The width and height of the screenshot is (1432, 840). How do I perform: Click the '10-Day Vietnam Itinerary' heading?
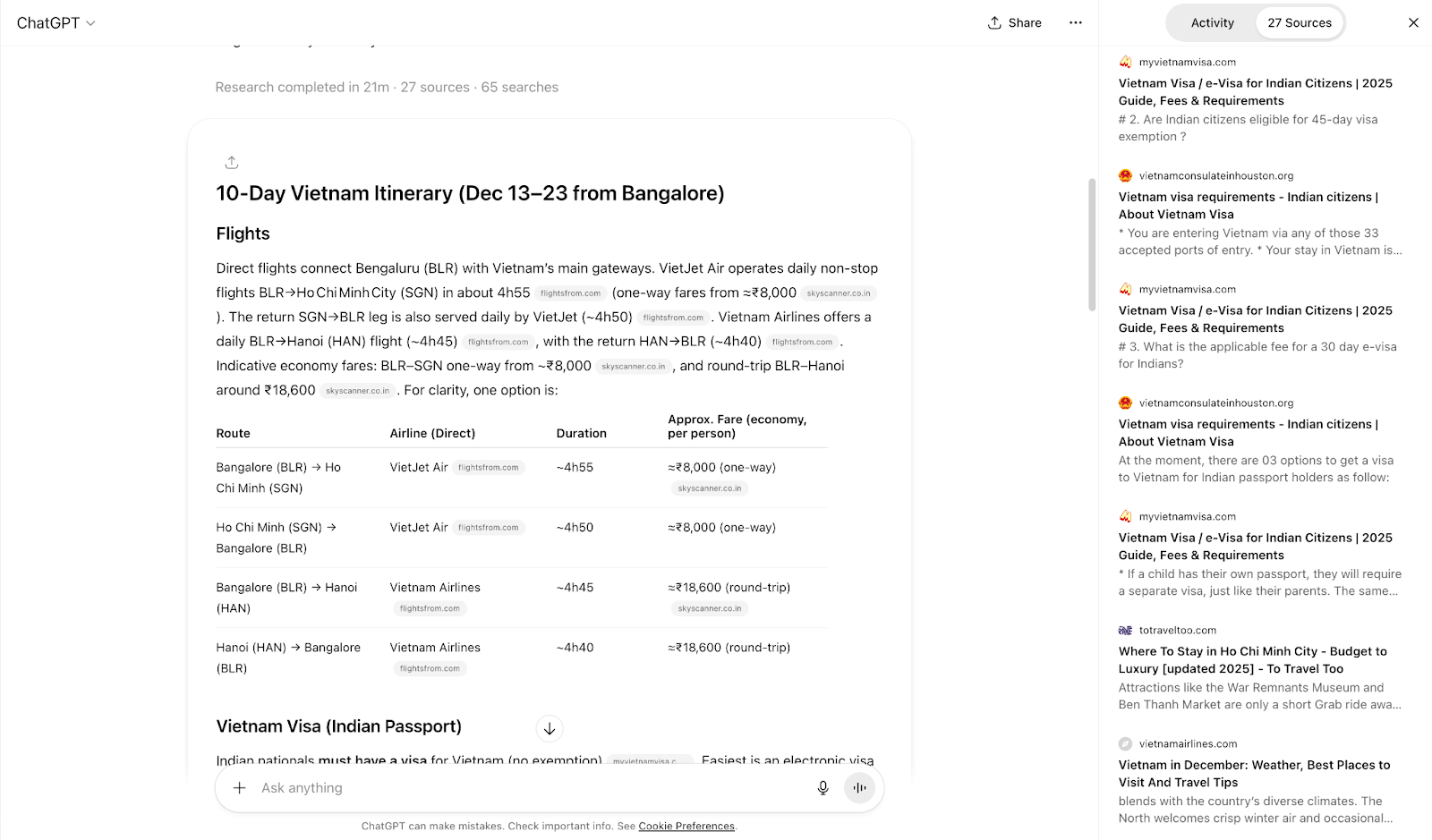click(470, 193)
